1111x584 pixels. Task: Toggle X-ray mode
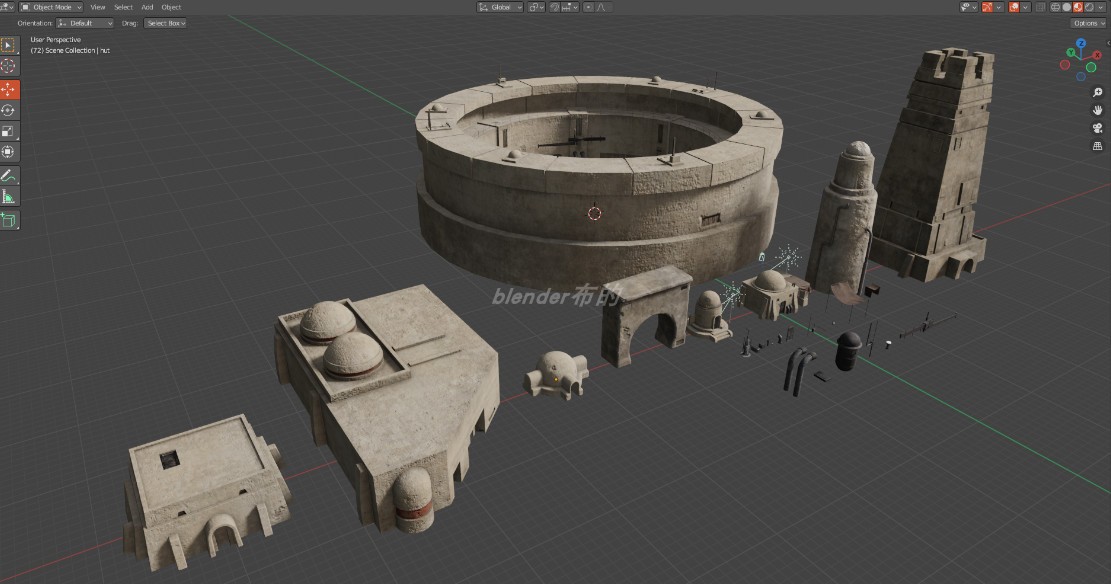click(1040, 7)
